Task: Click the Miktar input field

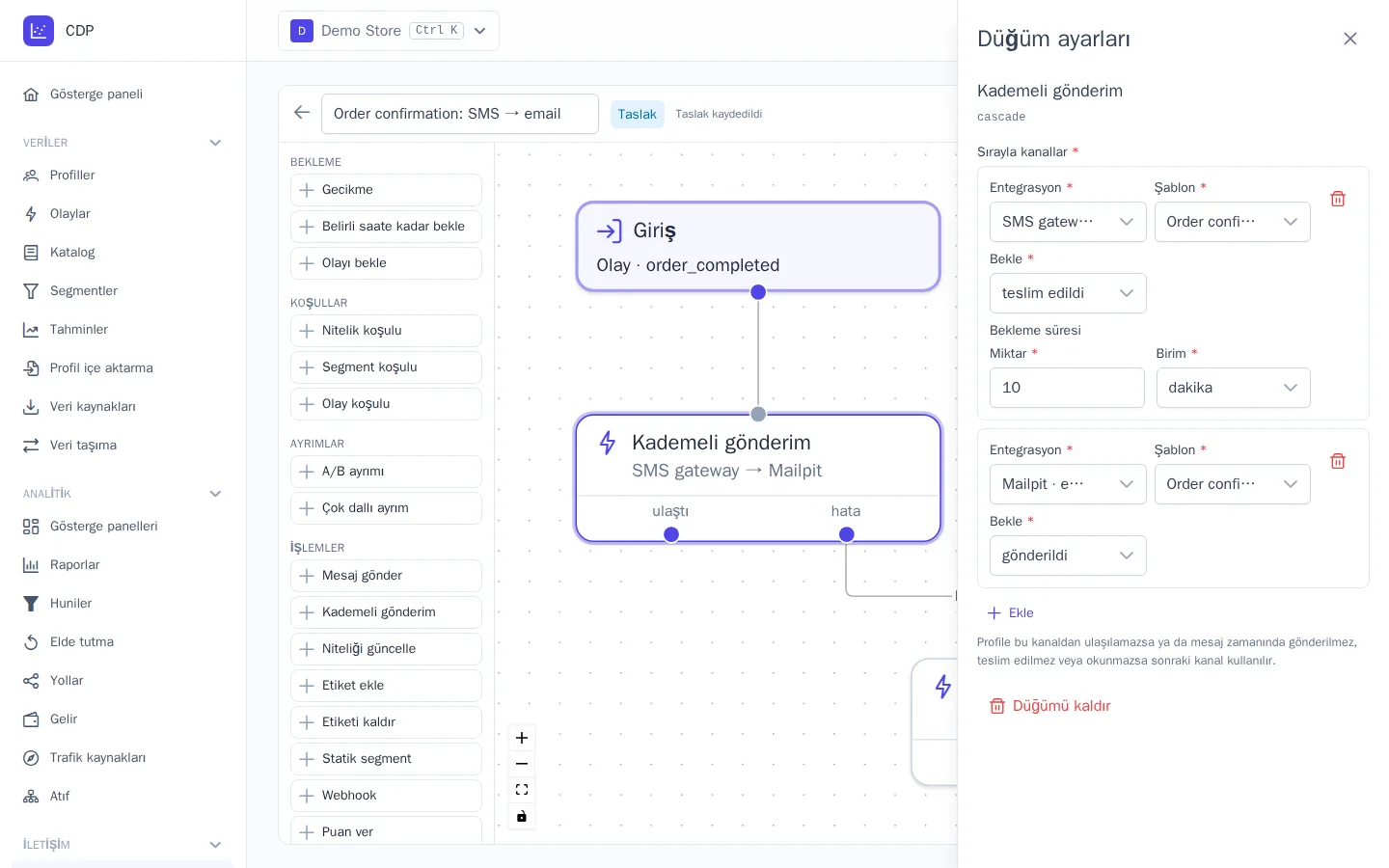Action: 1067,388
